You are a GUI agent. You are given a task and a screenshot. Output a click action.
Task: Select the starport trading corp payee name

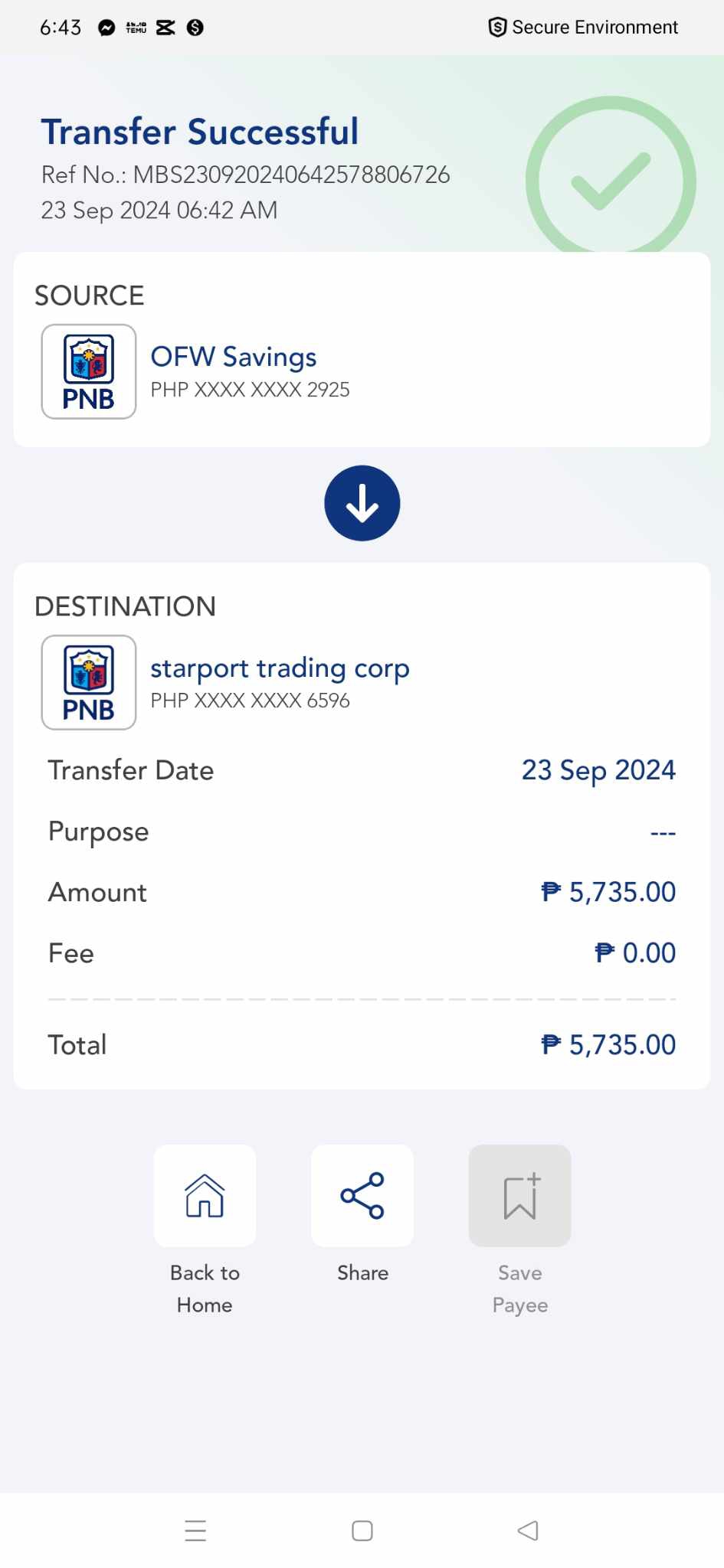[x=280, y=668]
